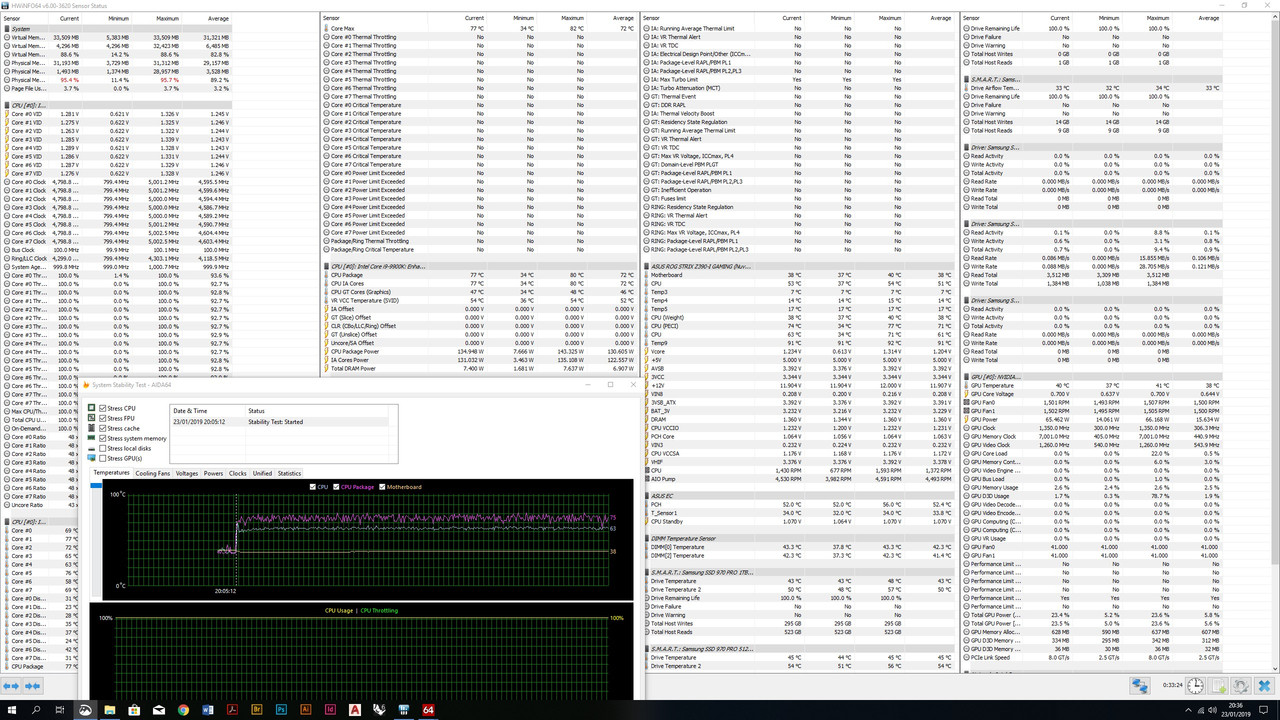
Task: Switch to the Statistics tab
Action: [289, 473]
